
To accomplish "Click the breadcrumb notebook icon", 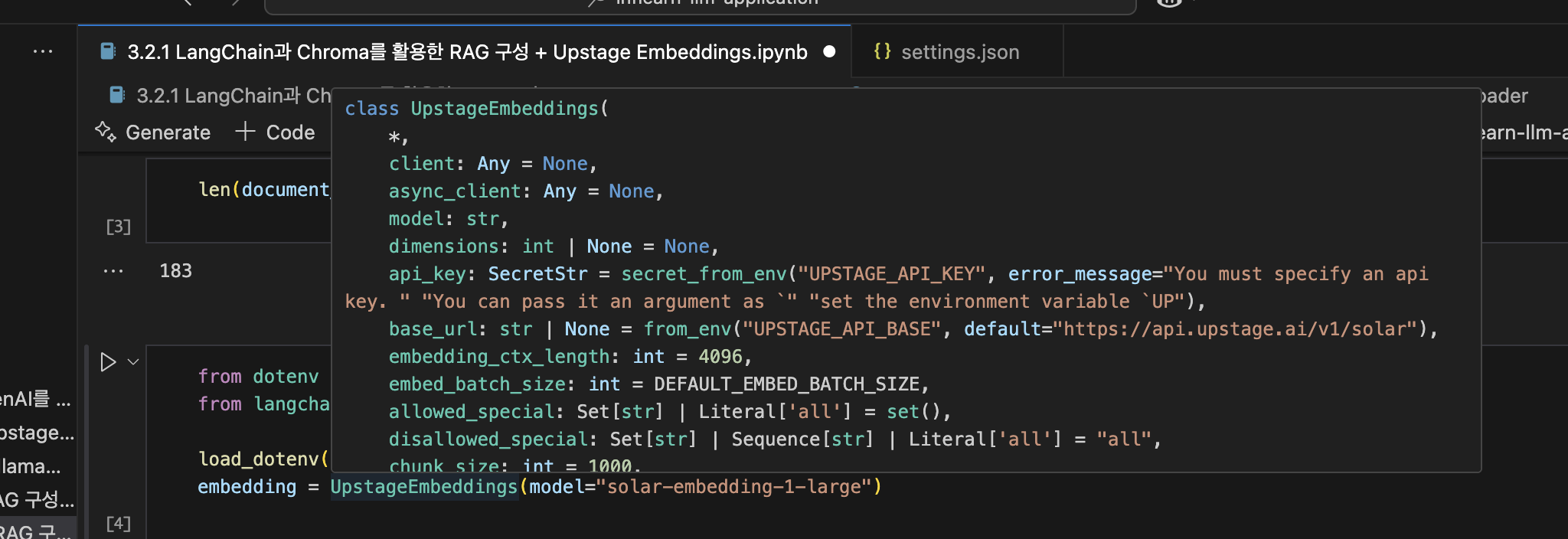I will tap(117, 95).
